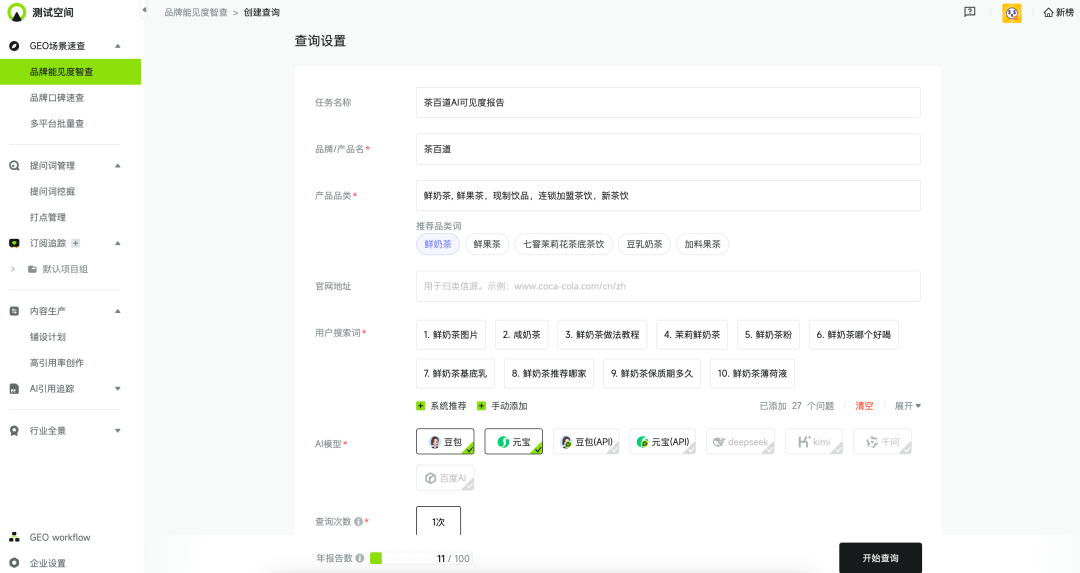Screen dimensions: 1080x573
Task: Add the 豆乳奶茶 category chip
Action: [644, 244]
